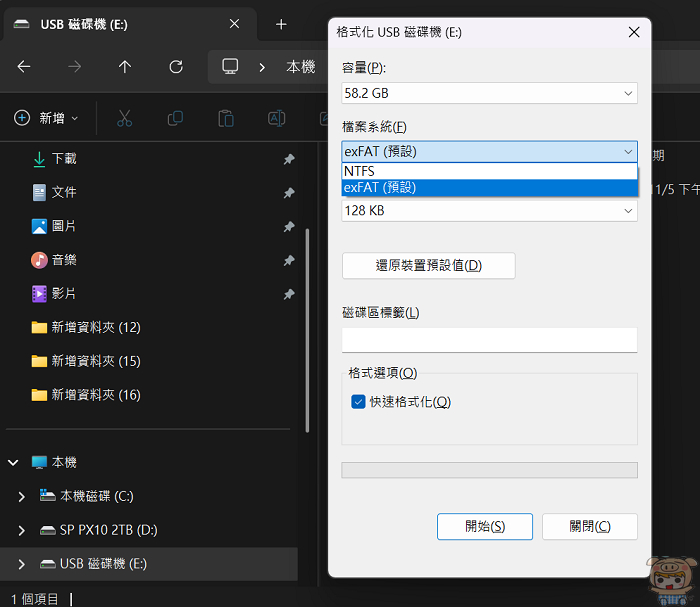Click the Rename icon in toolbar

click(276, 118)
